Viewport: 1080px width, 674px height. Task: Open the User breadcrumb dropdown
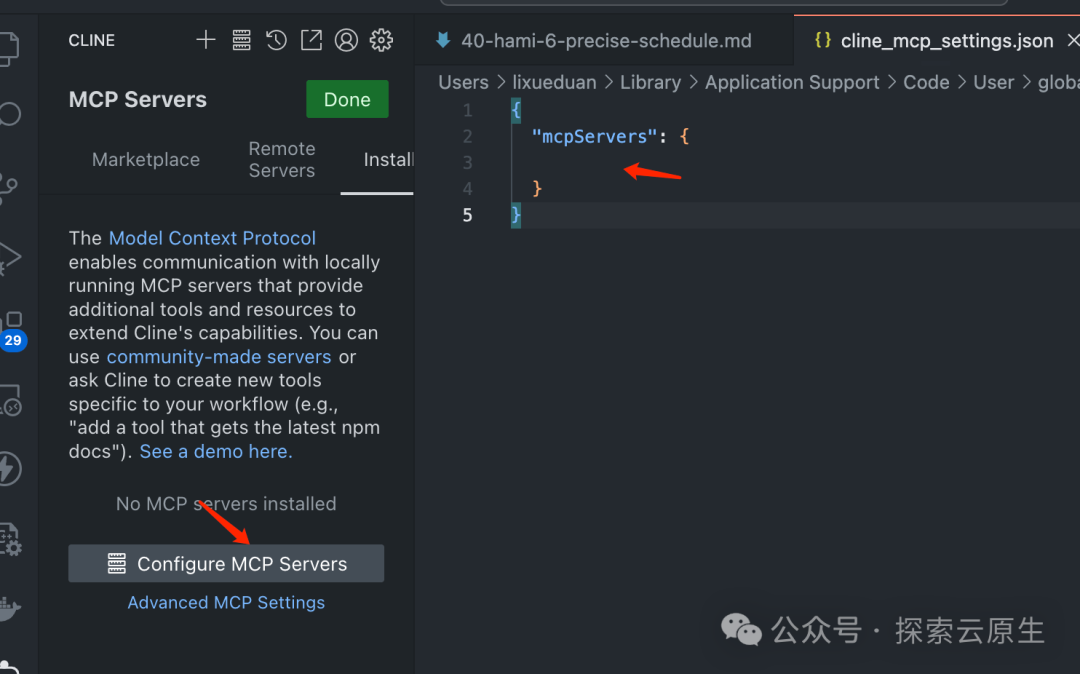click(x=993, y=82)
